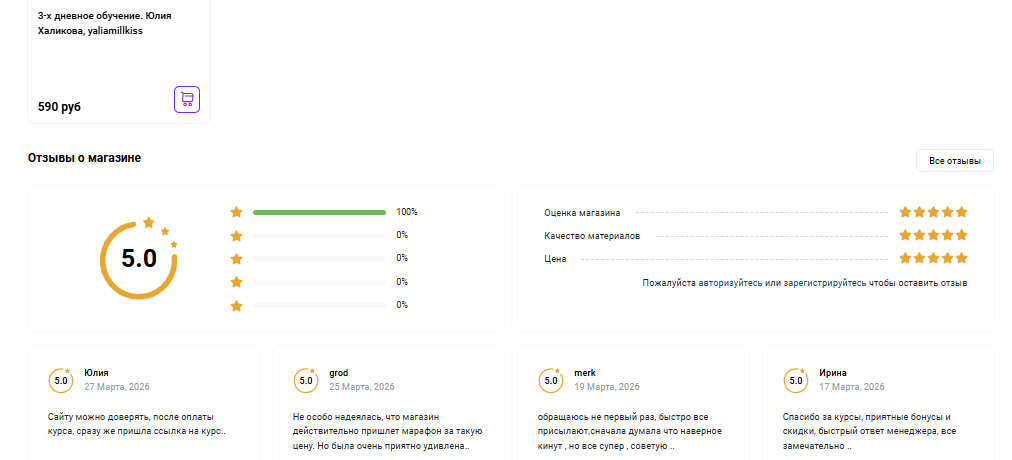The image size is (1012, 460).
Task: Click the 5.0 badge on grod's review
Action: [x=306, y=380]
